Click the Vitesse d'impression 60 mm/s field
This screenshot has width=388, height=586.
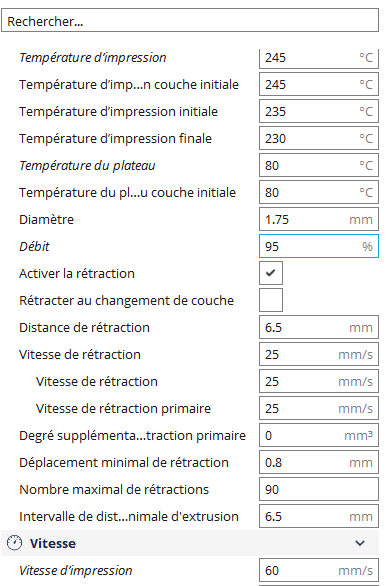(x=319, y=570)
